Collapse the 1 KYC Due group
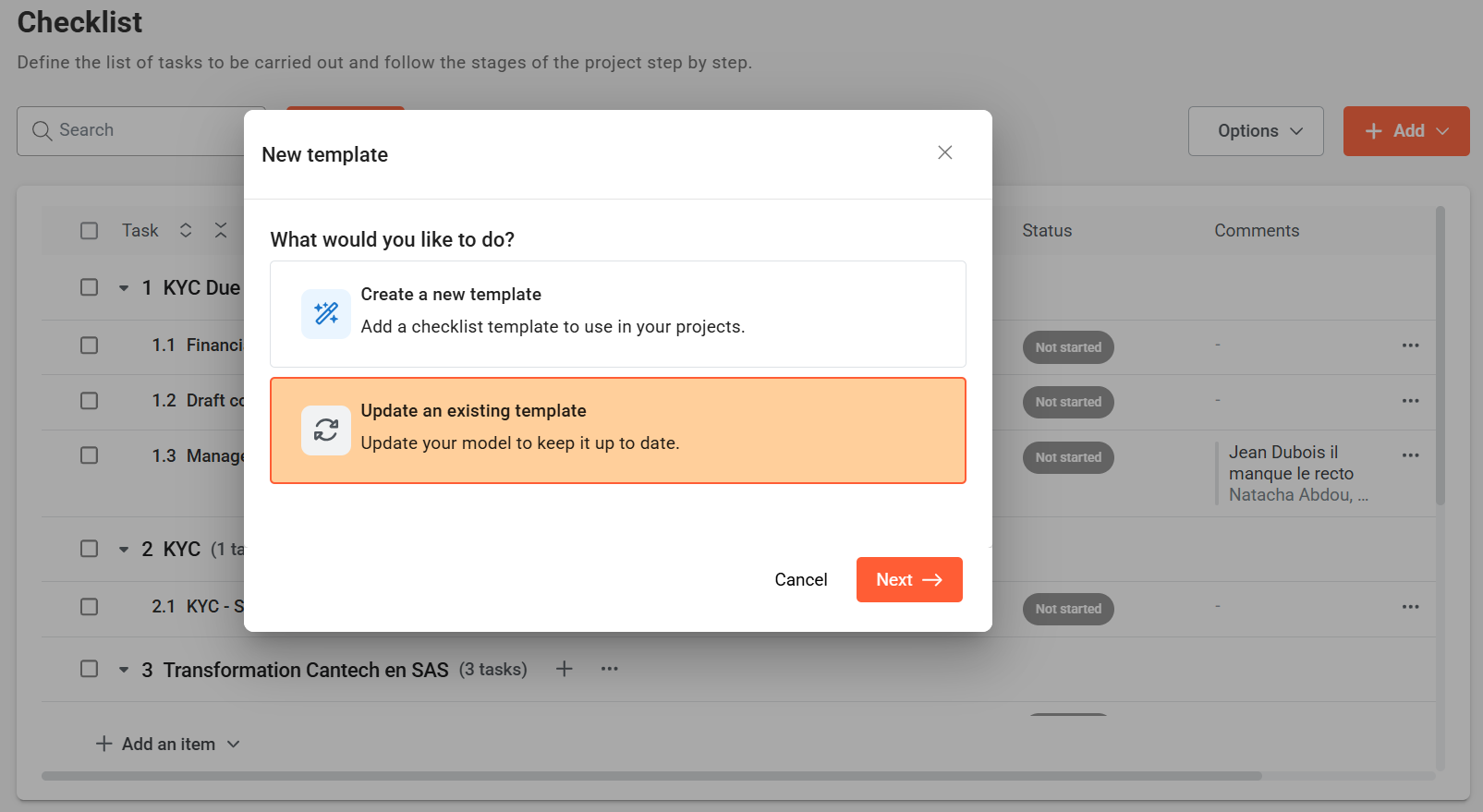1483x812 pixels. point(124,288)
